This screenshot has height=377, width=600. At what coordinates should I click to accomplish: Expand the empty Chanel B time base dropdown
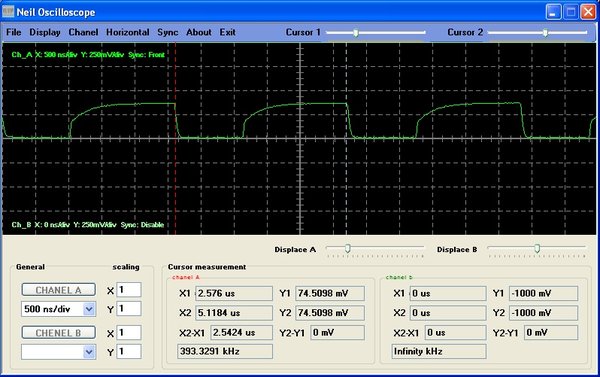point(89,352)
